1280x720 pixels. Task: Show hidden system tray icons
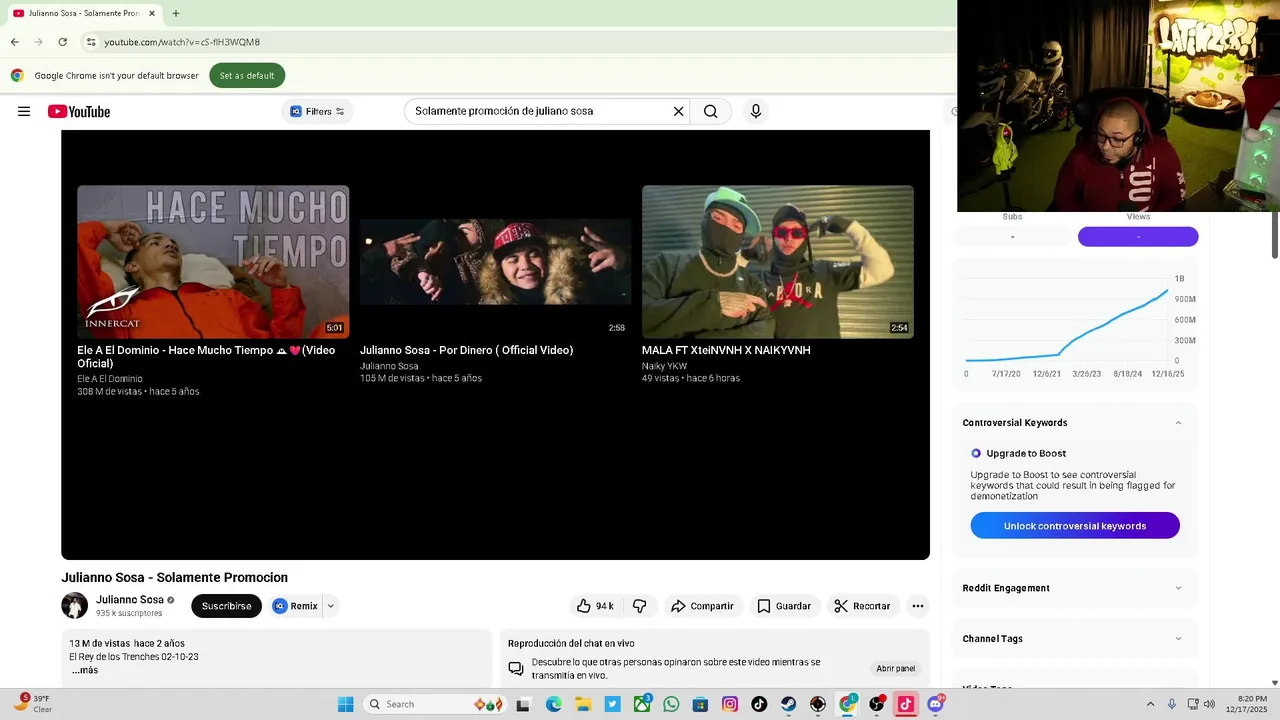pyautogui.click(x=1150, y=704)
